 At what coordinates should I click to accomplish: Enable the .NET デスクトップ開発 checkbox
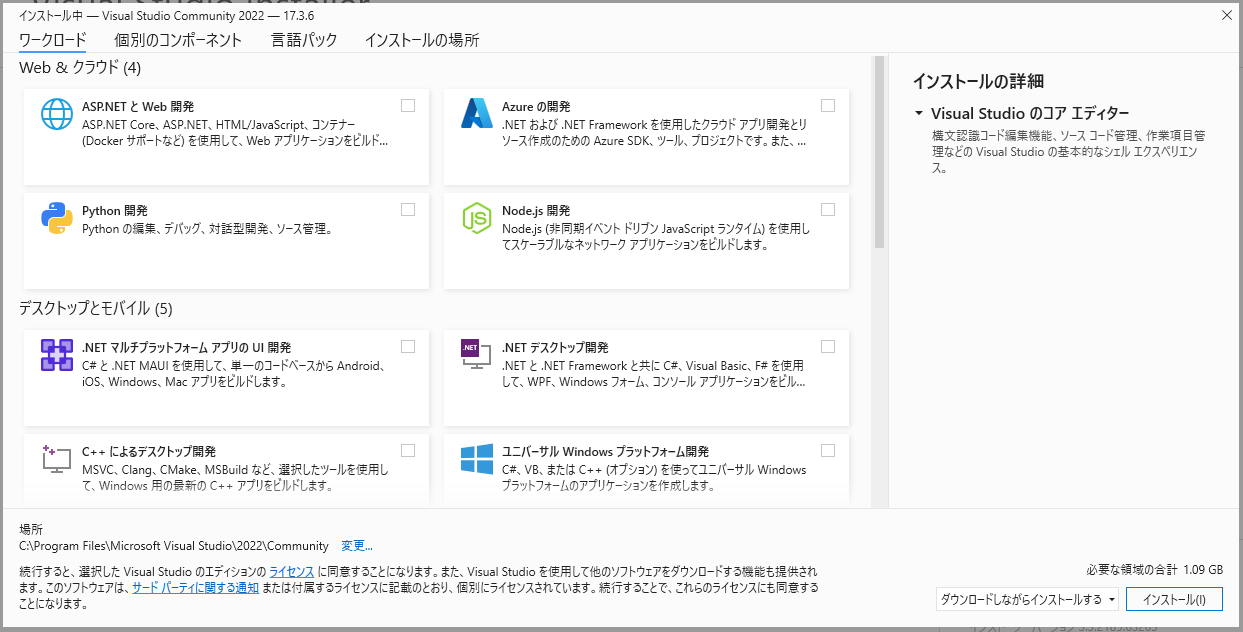pos(828,346)
